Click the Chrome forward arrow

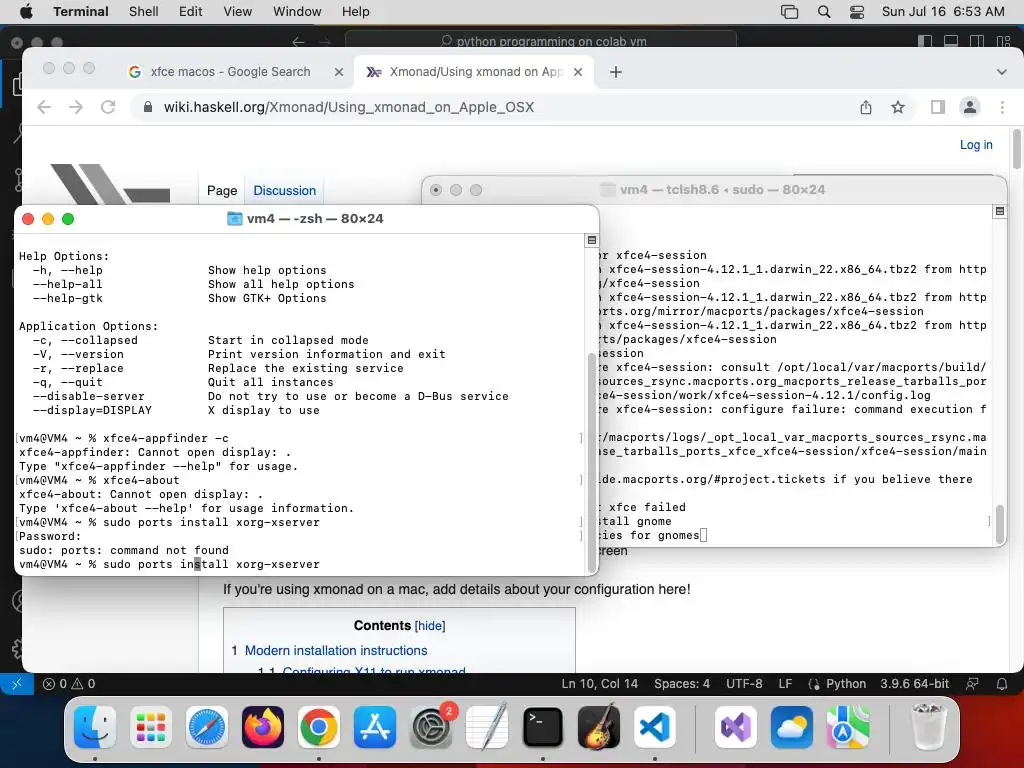76,107
